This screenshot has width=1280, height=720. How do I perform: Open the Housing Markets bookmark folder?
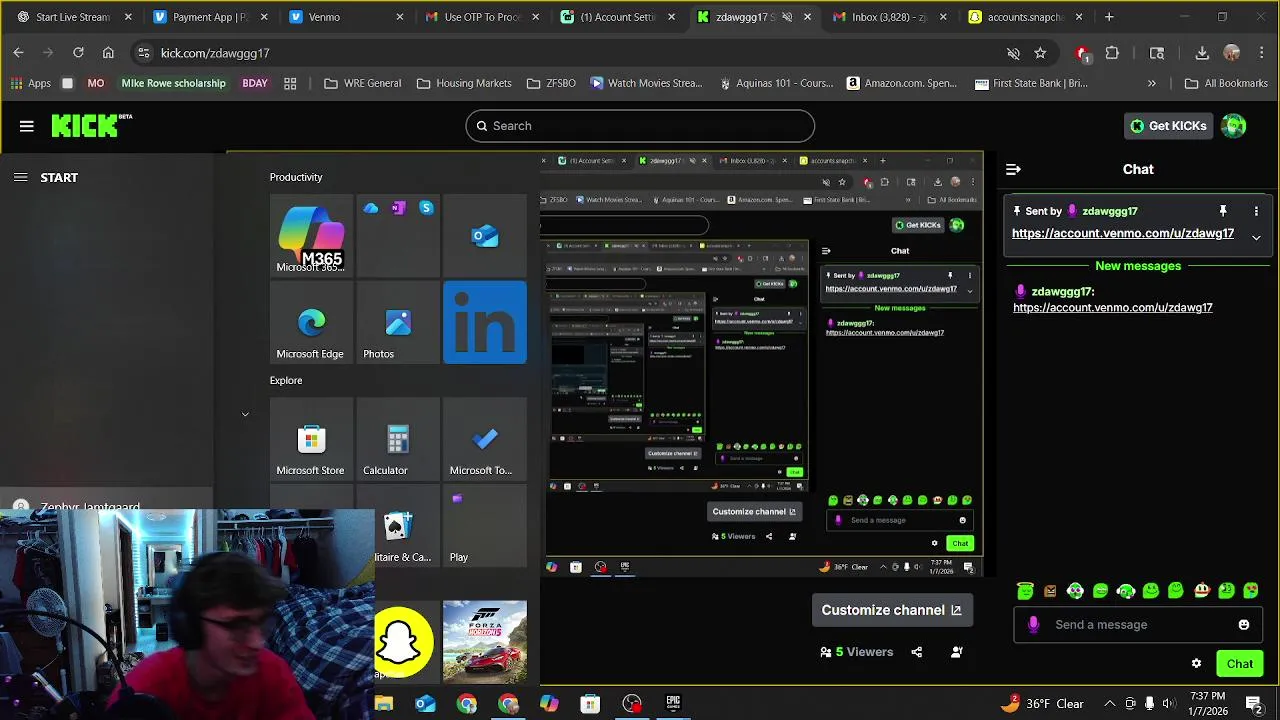coord(464,84)
